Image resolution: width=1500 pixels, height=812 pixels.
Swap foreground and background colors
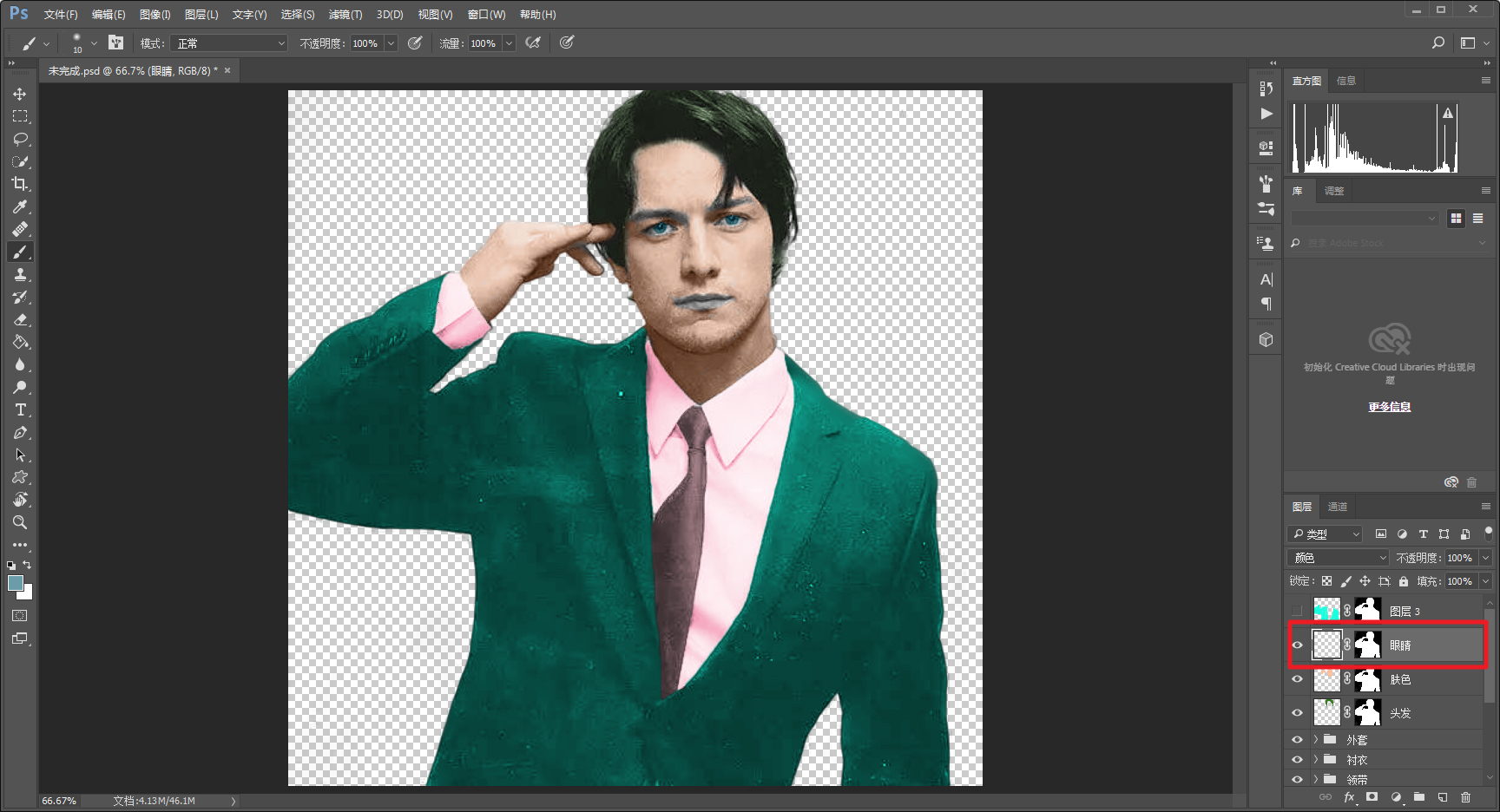(28, 565)
